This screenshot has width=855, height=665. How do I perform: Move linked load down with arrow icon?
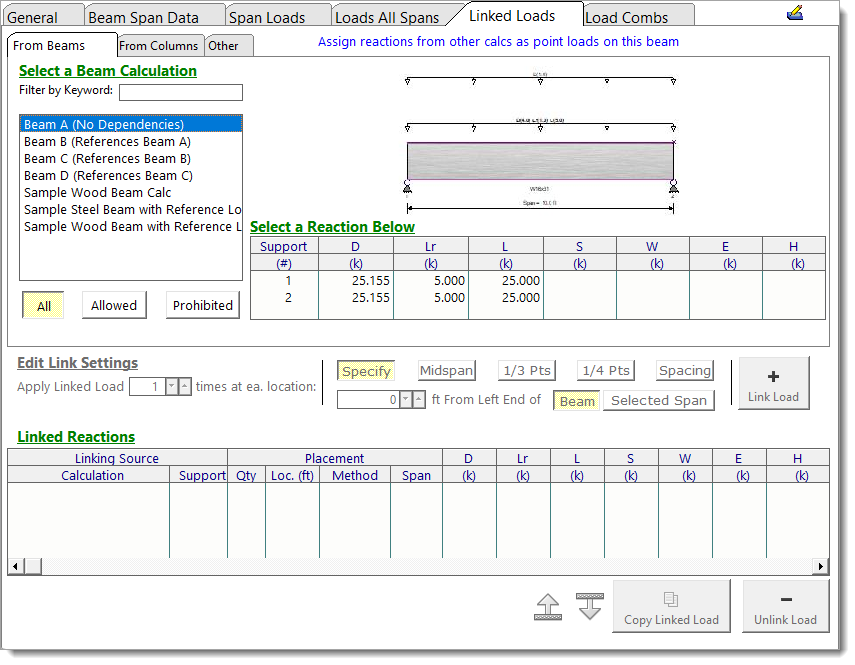[x=589, y=607]
